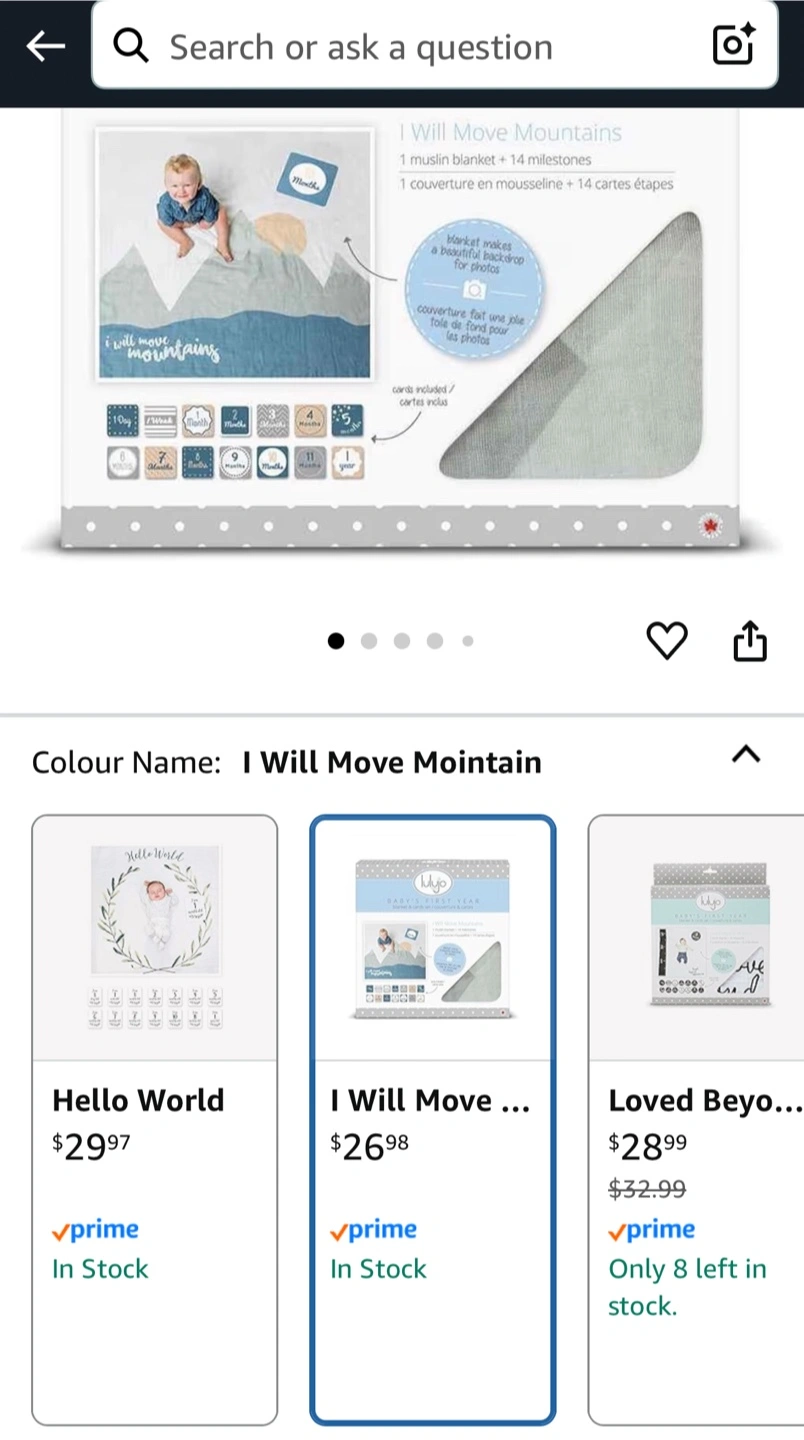Go to second product image dot
This screenshot has width=804, height=1440.
coord(369,642)
